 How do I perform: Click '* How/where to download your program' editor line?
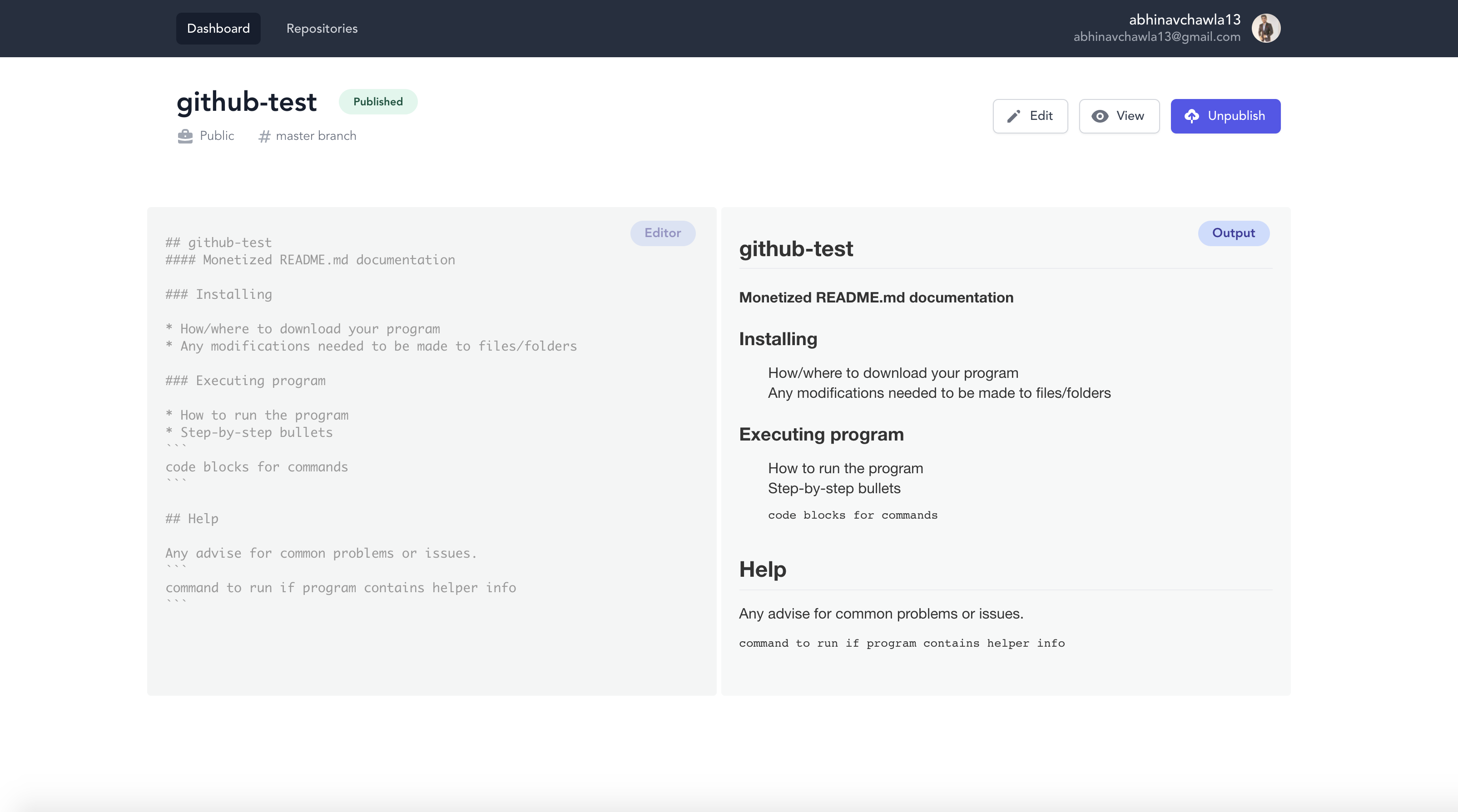pos(303,329)
